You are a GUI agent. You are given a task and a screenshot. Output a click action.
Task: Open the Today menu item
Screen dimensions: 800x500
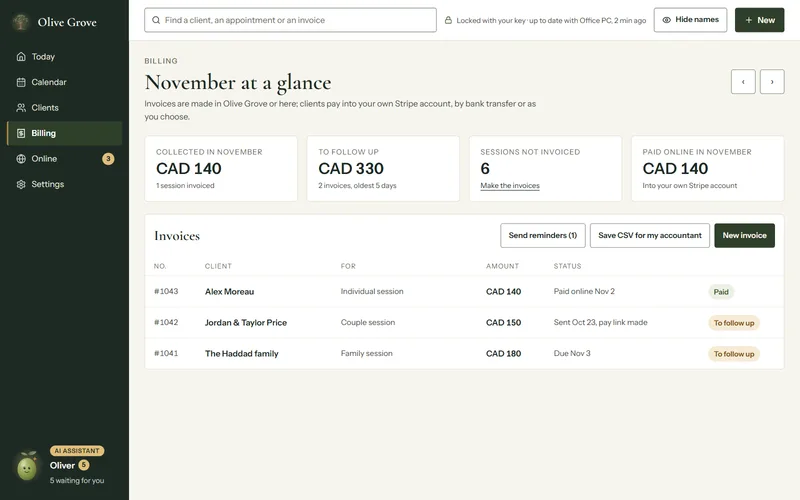[x=64, y=57]
